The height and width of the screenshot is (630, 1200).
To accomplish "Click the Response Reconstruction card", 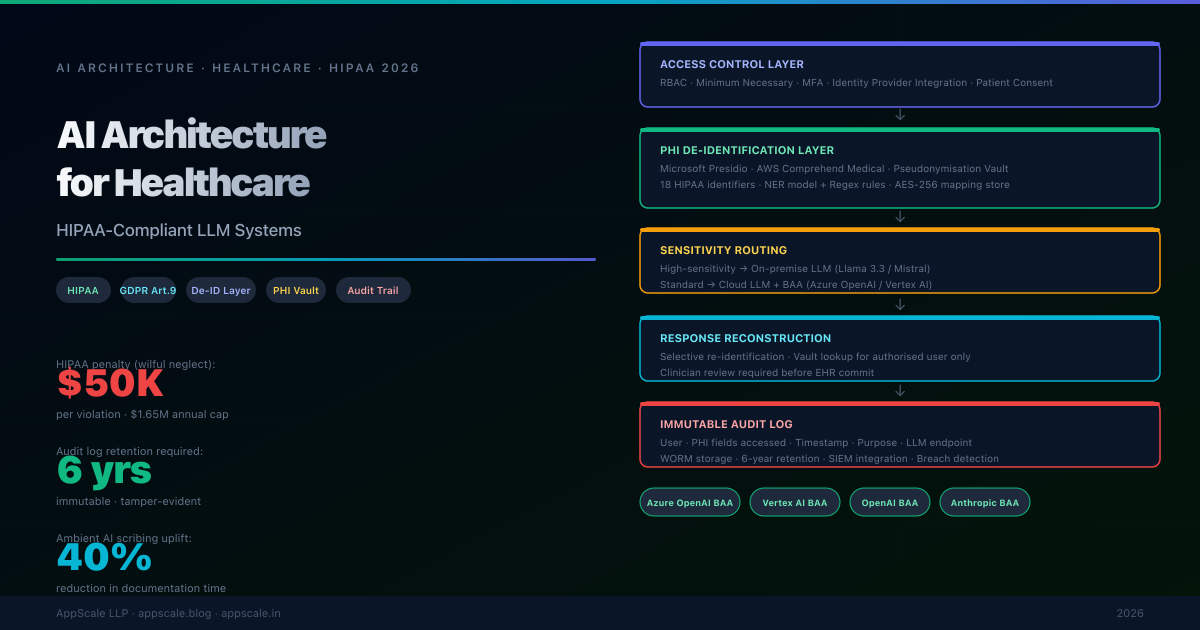I will click(x=900, y=348).
